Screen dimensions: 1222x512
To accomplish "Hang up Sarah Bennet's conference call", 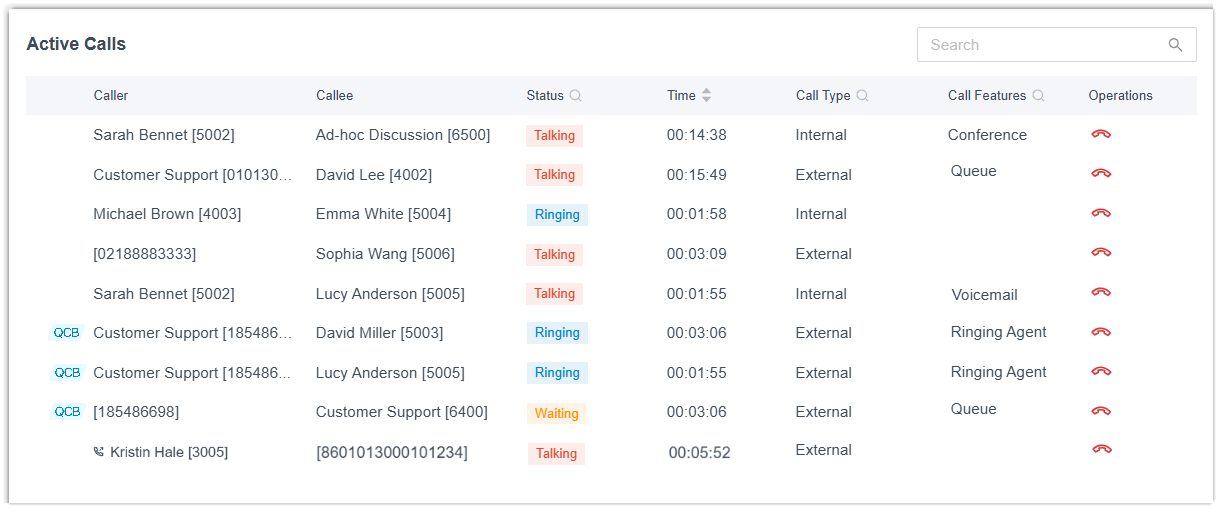I will pyautogui.click(x=1101, y=134).
